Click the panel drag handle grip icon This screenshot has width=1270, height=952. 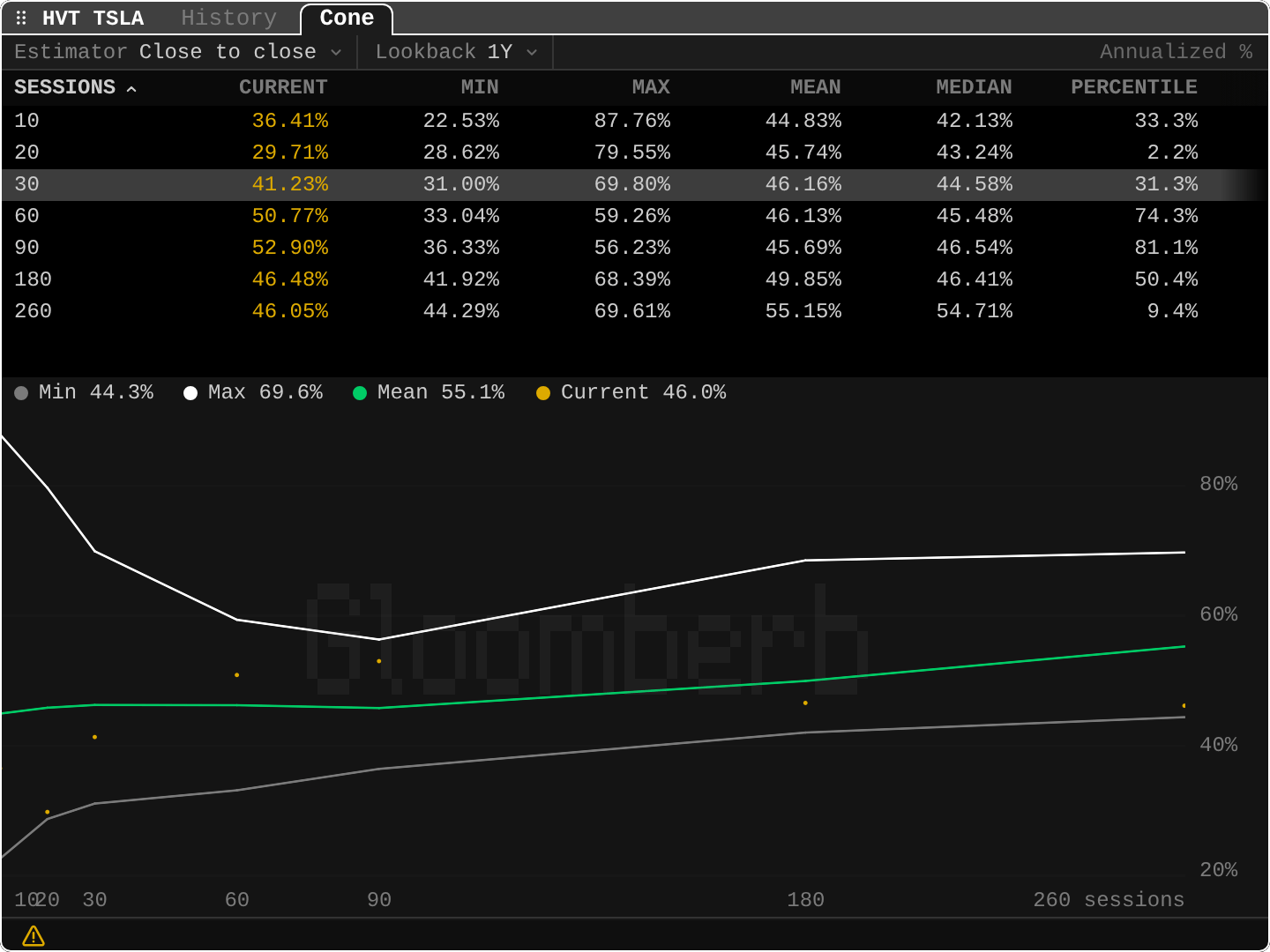21,18
